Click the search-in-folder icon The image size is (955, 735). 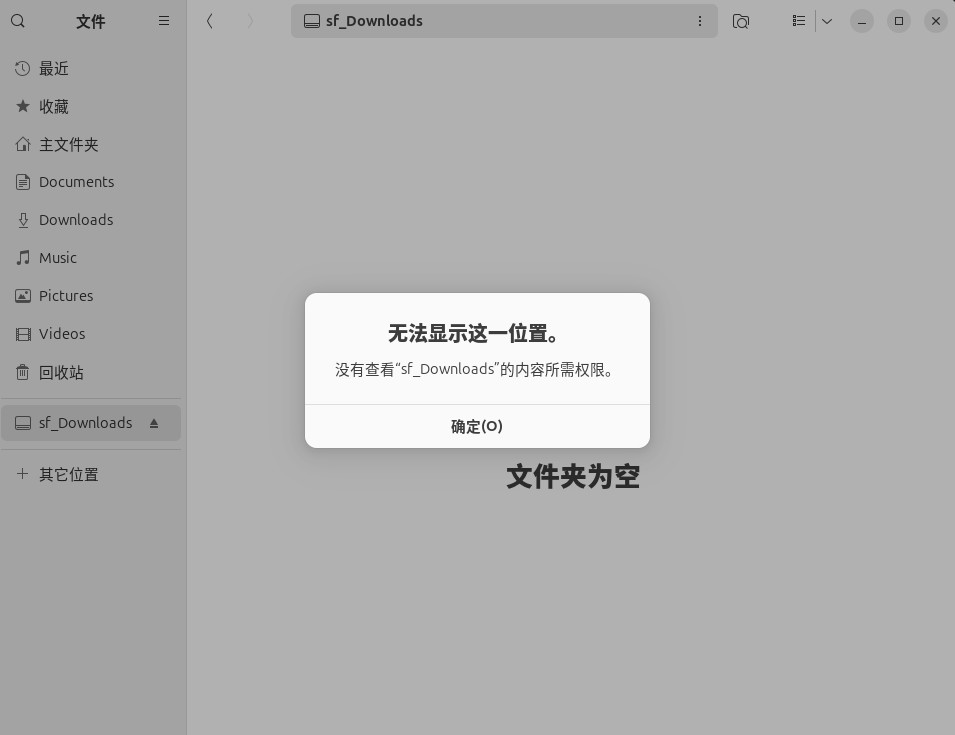[741, 21]
